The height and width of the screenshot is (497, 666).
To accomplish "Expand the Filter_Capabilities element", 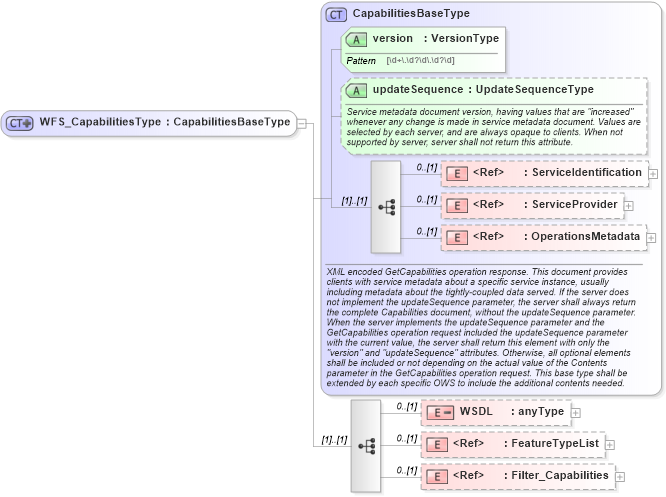I will [620, 477].
